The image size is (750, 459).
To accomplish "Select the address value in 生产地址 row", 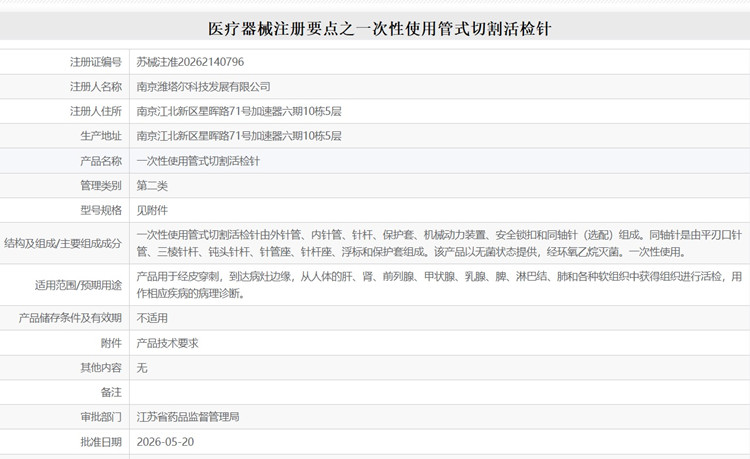I will [239, 136].
